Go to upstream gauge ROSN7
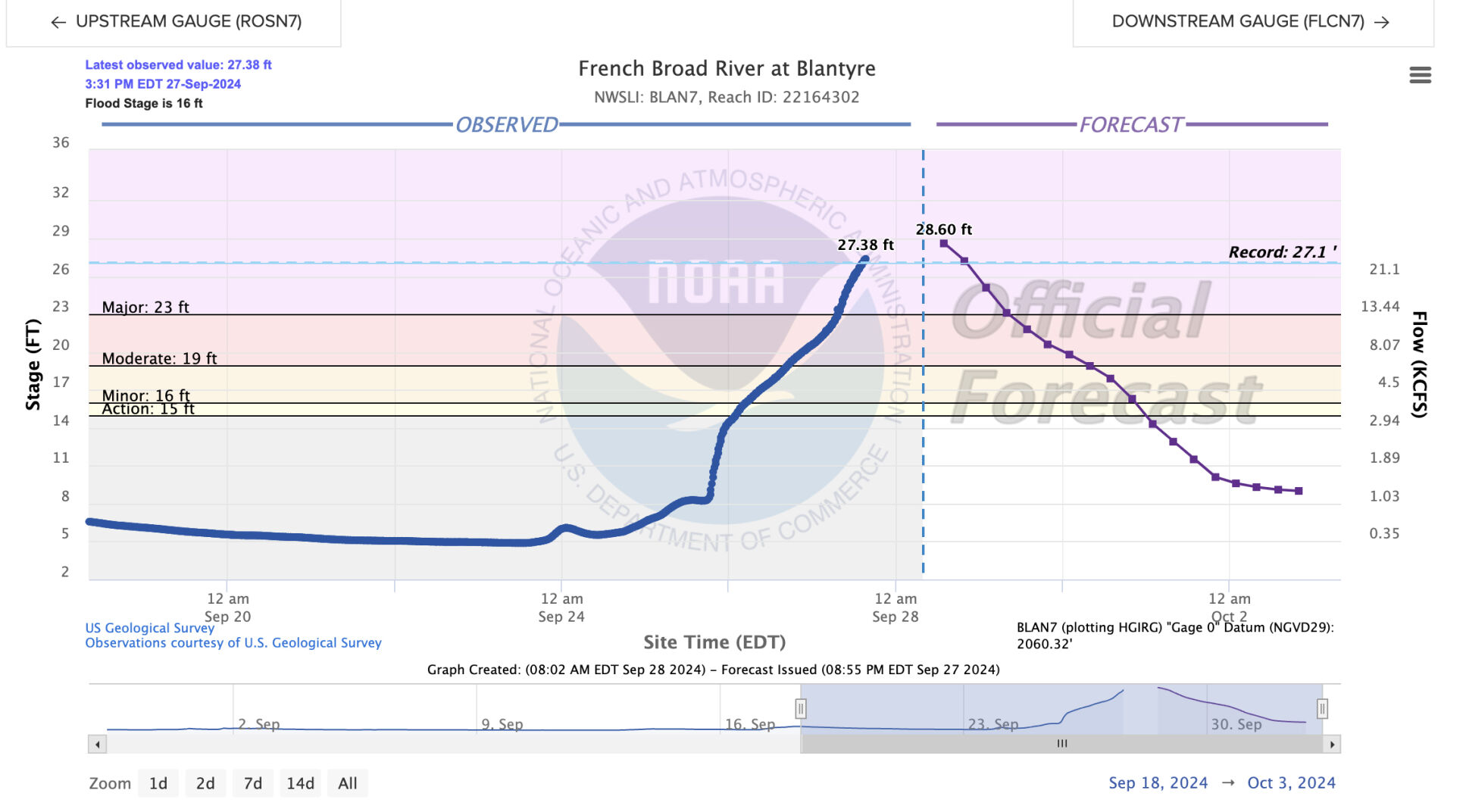 [x=176, y=21]
